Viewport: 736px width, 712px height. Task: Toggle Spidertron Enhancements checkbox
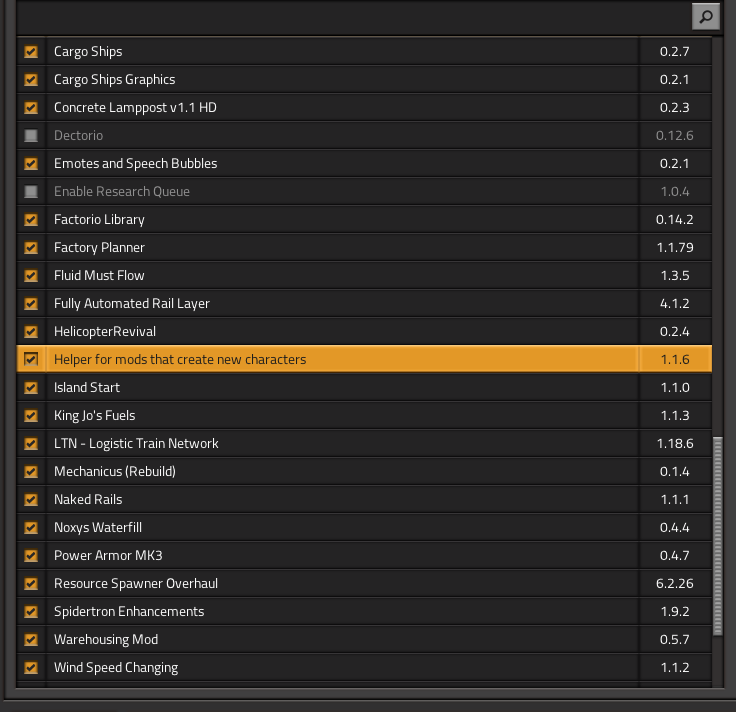coord(31,612)
